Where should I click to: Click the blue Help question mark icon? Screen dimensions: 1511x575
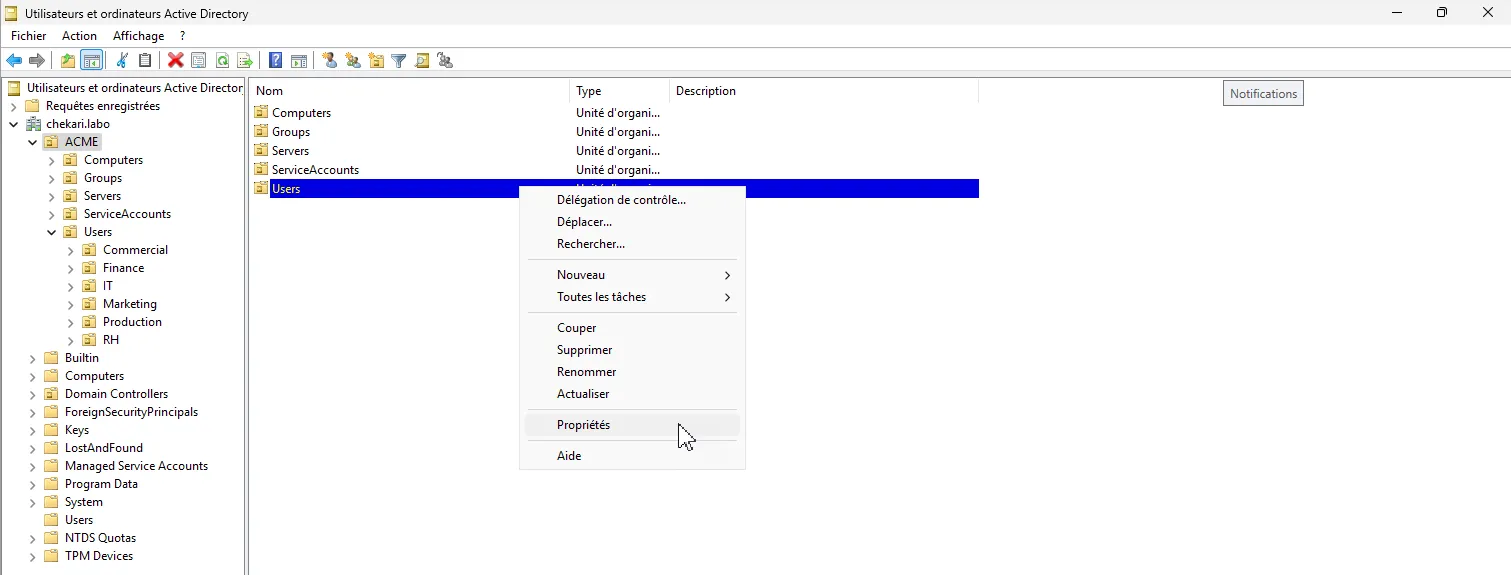275,61
